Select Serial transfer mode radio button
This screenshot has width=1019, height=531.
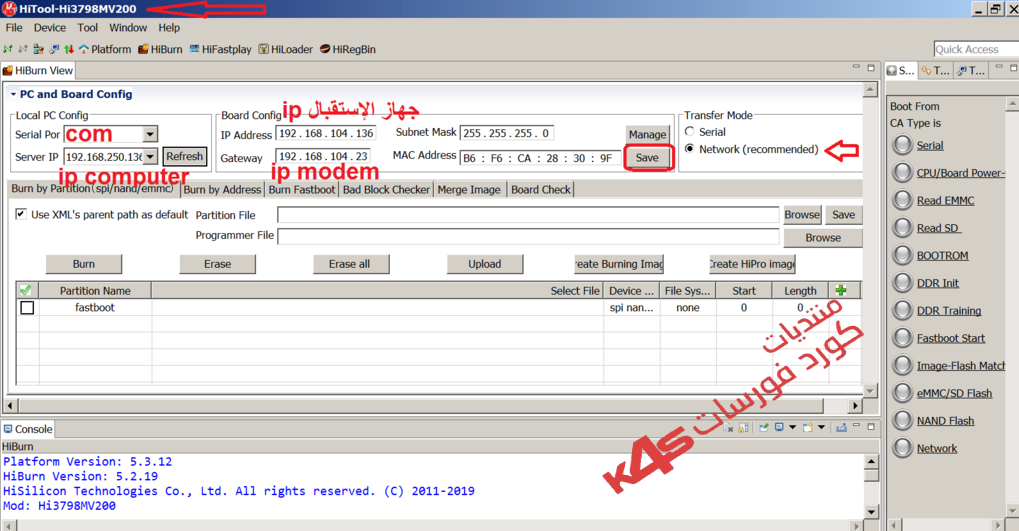pos(690,131)
